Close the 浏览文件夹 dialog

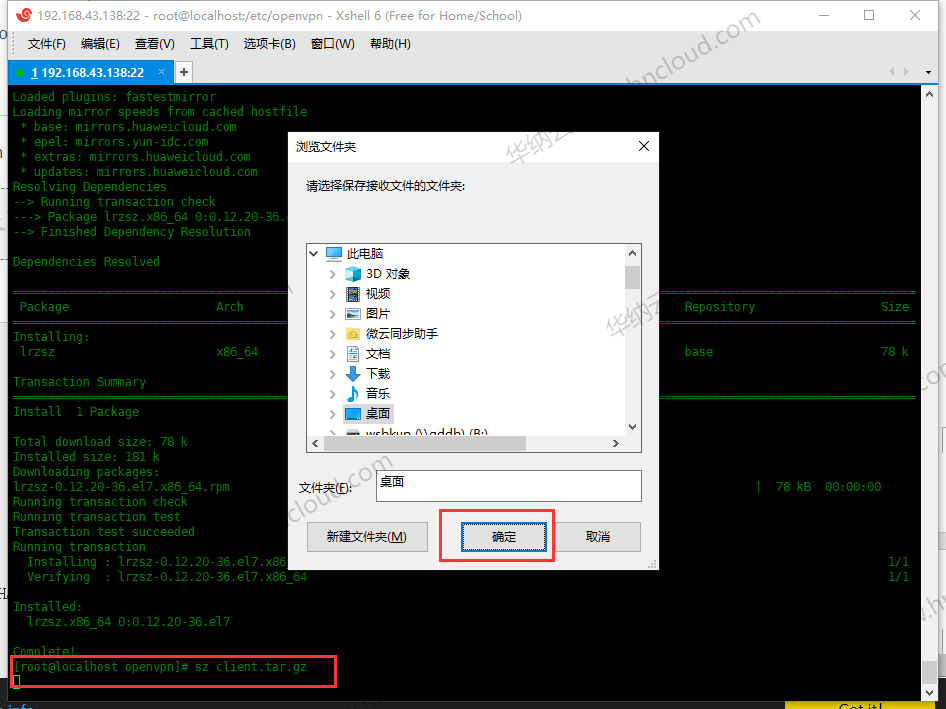(644, 146)
